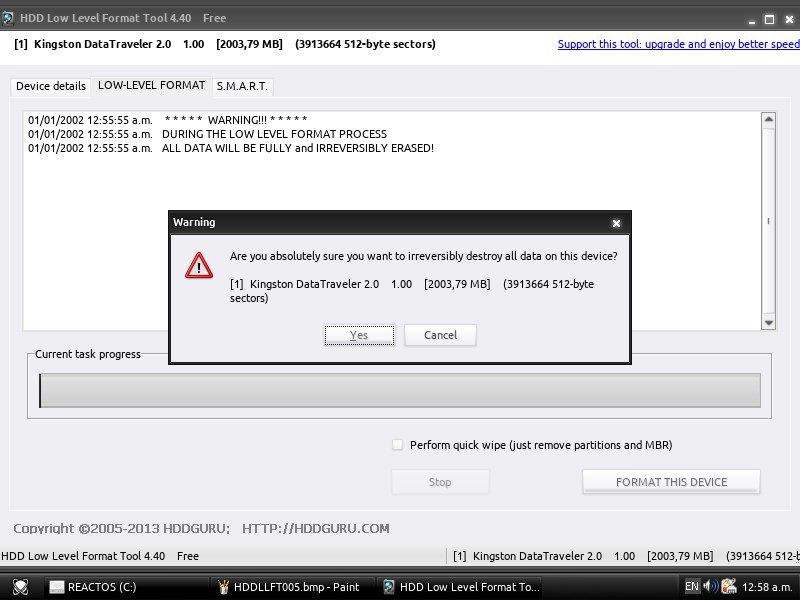Screen dimensions: 800x600
Task: Click the HDD tool title bar icon
Action: [8, 18]
